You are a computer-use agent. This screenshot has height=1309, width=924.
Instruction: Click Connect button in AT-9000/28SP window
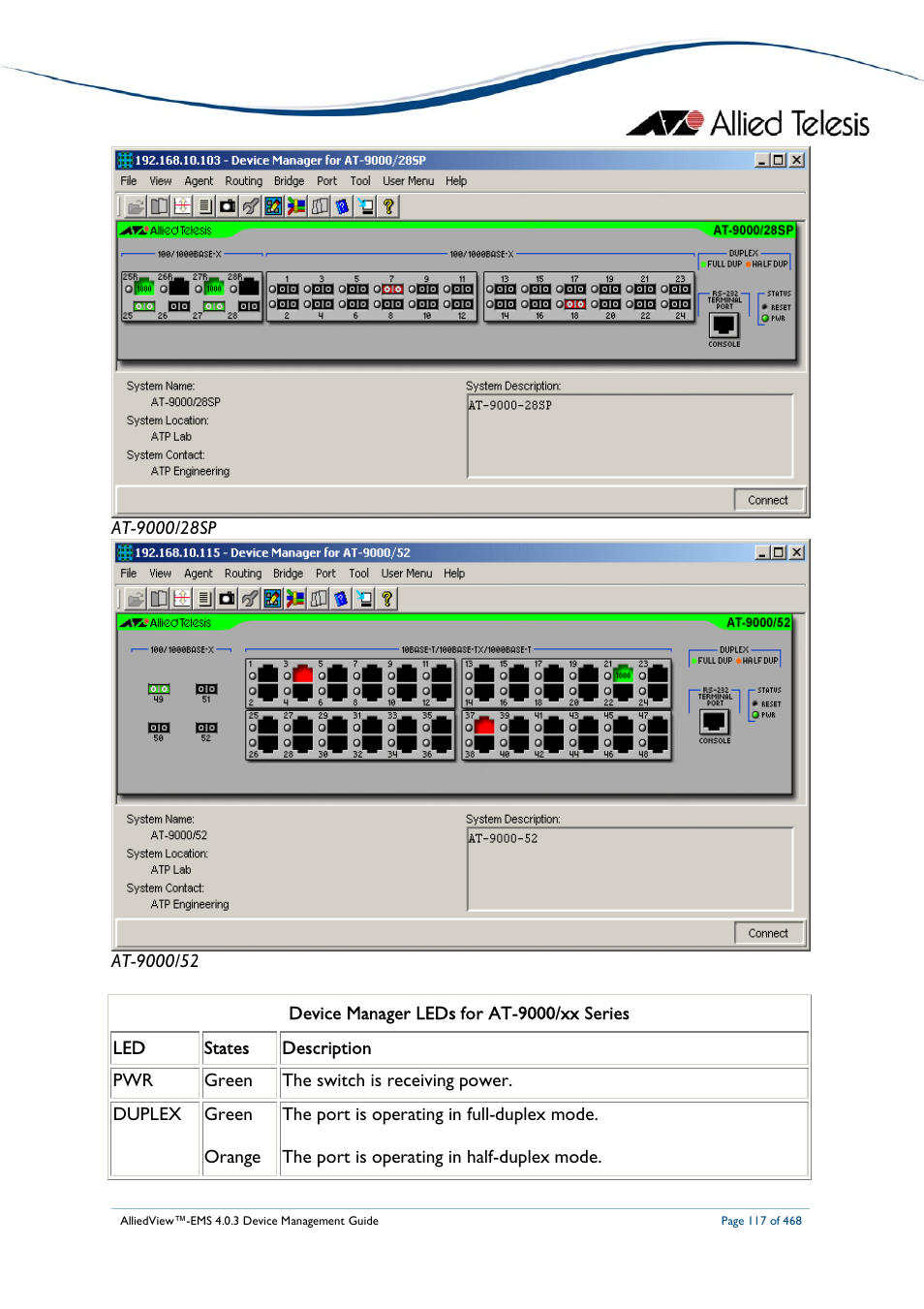[x=768, y=500]
